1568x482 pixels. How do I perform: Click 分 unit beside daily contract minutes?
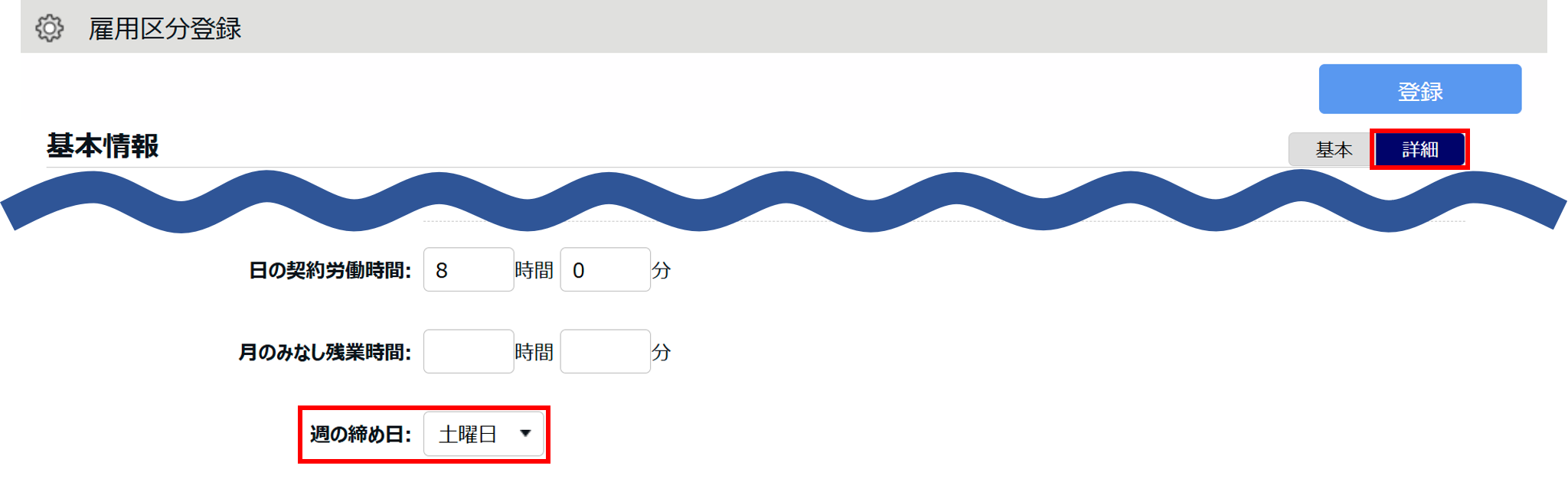pyautogui.click(x=661, y=271)
